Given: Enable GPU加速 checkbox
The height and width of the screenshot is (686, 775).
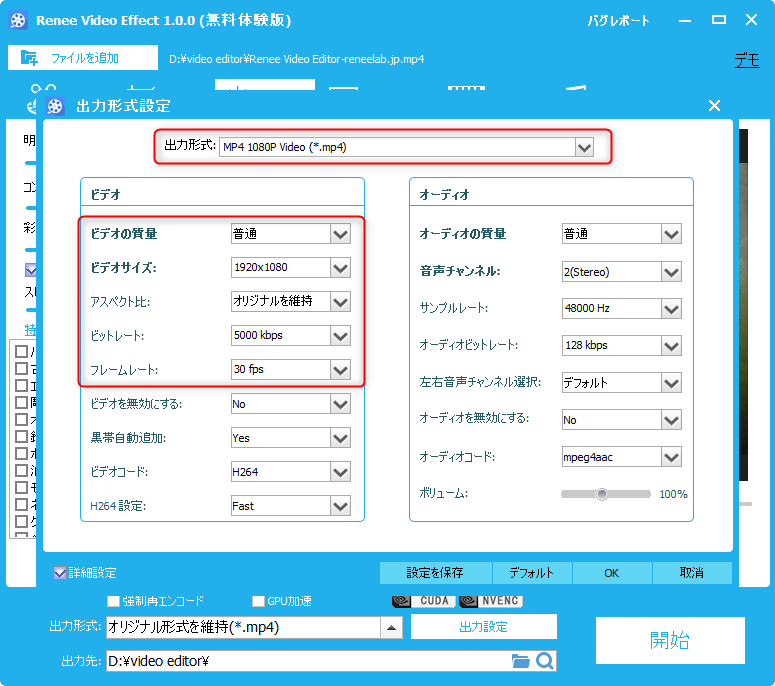Looking at the screenshot, I should click(258, 601).
